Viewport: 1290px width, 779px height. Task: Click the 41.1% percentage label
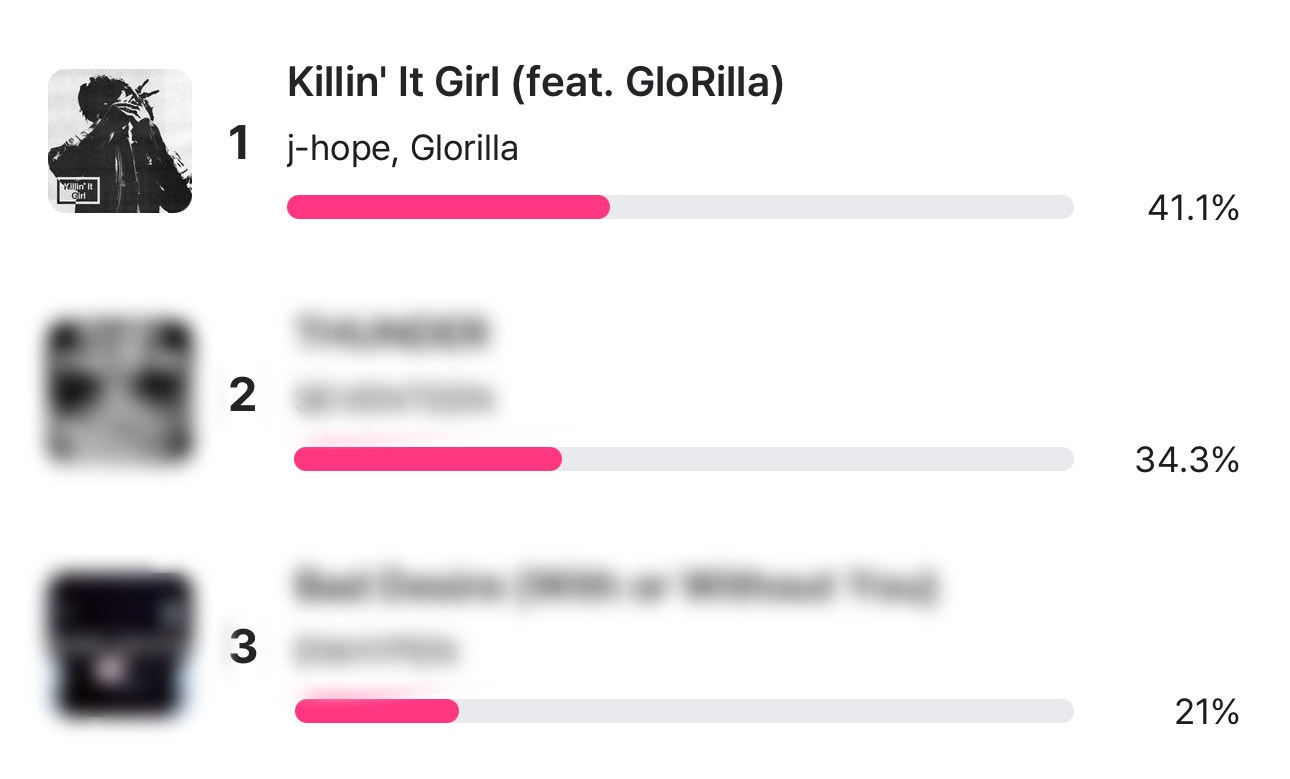coord(1193,208)
